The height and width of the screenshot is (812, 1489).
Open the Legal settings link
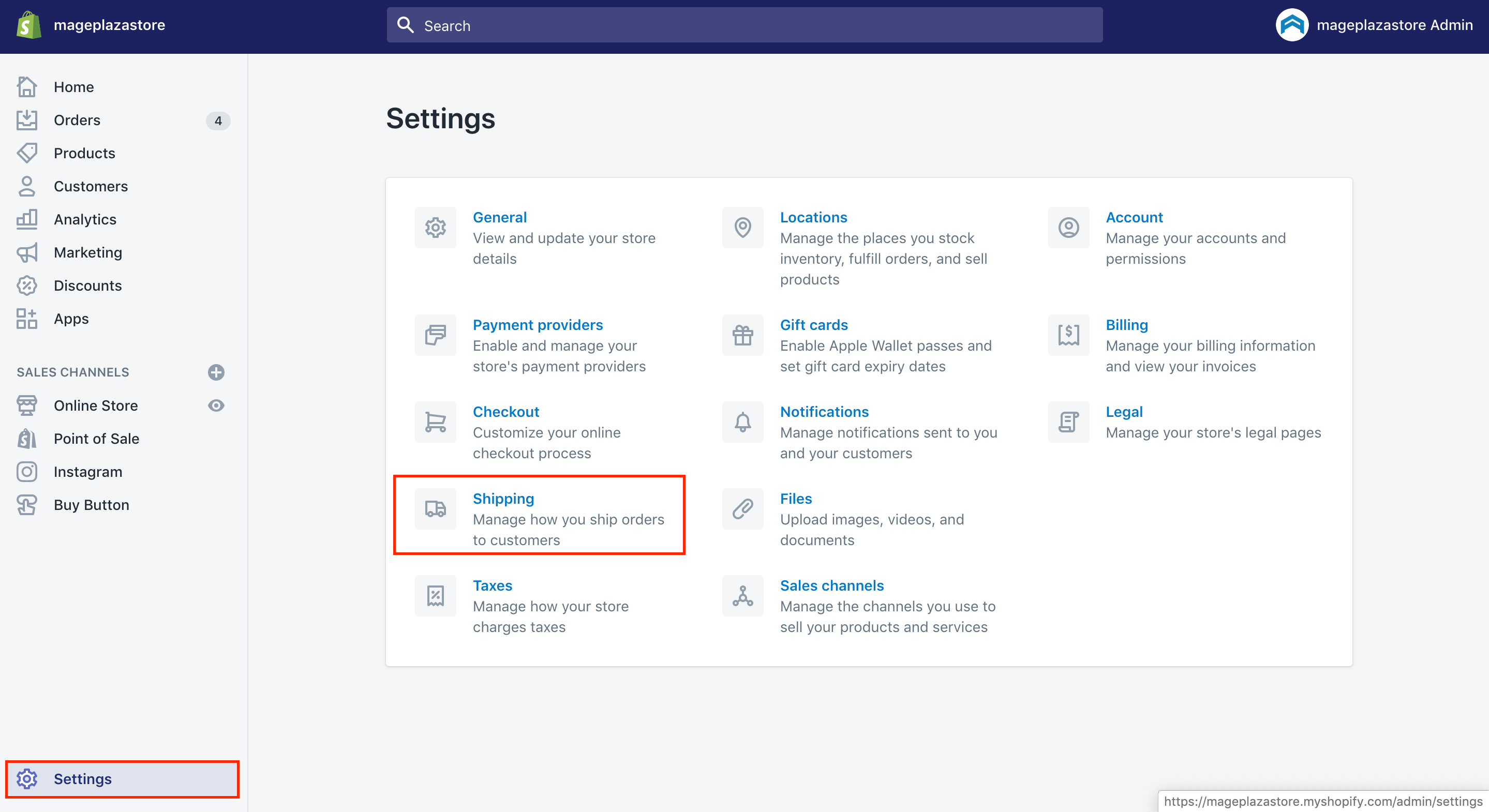1124,412
